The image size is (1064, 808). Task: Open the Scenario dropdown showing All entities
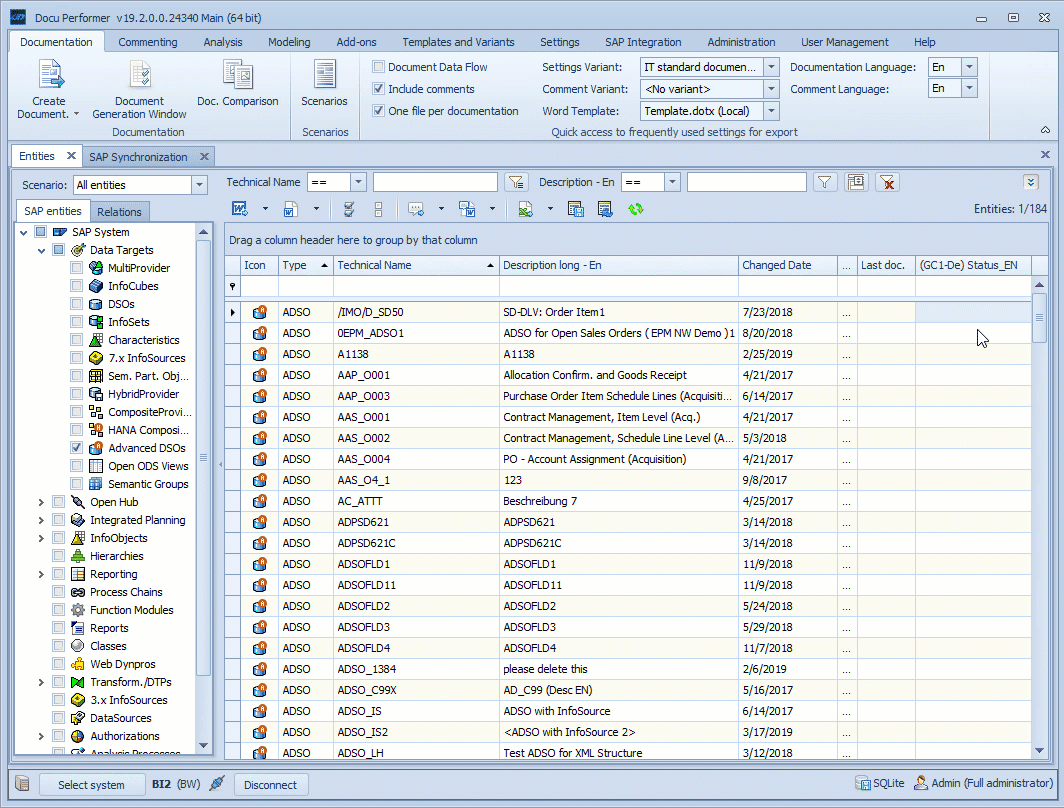(x=198, y=185)
